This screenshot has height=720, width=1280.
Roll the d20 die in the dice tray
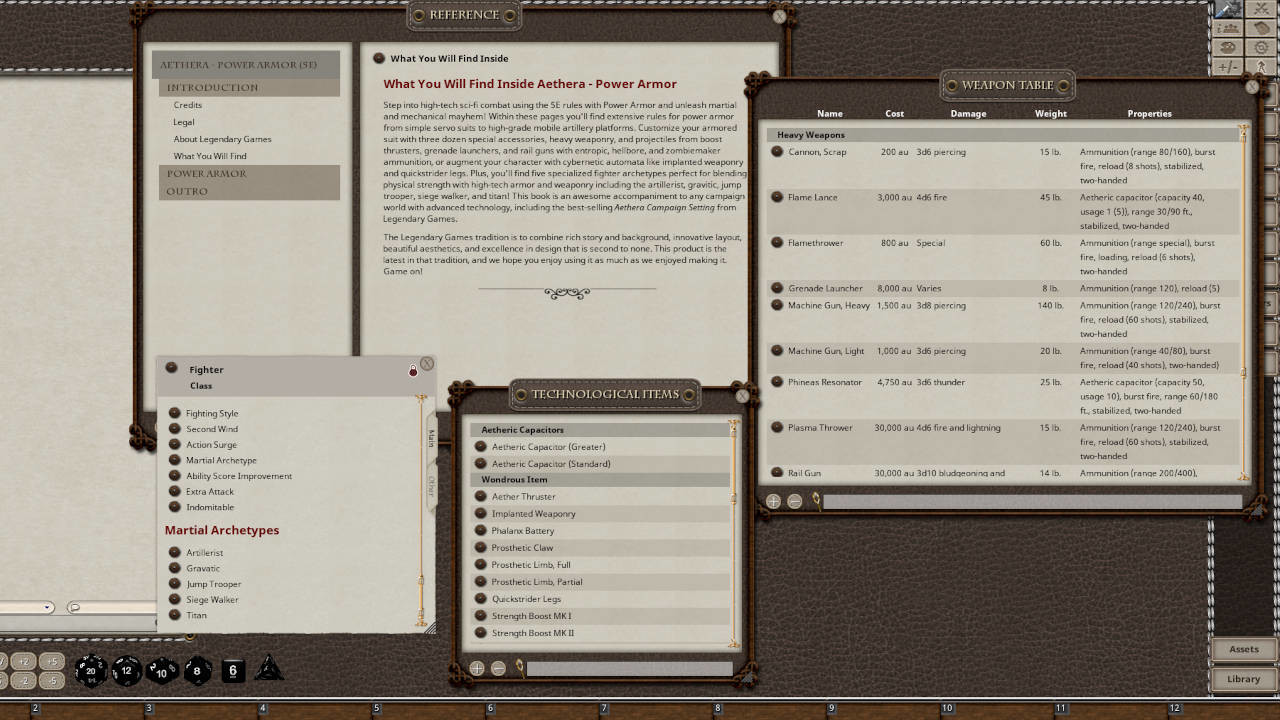point(91,671)
